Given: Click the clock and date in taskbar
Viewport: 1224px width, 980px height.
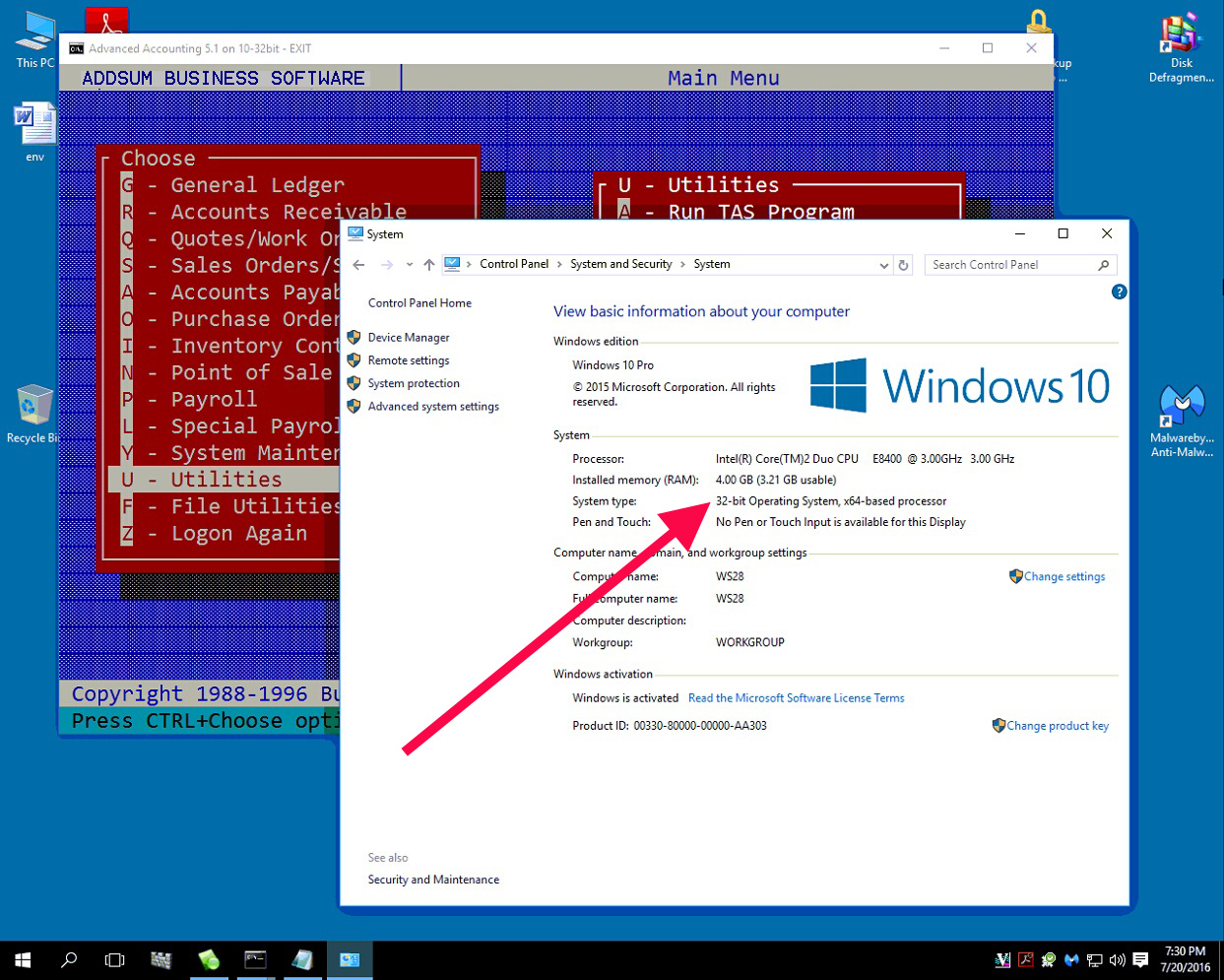Looking at the screenshot, I should [x=1185, y=959].
